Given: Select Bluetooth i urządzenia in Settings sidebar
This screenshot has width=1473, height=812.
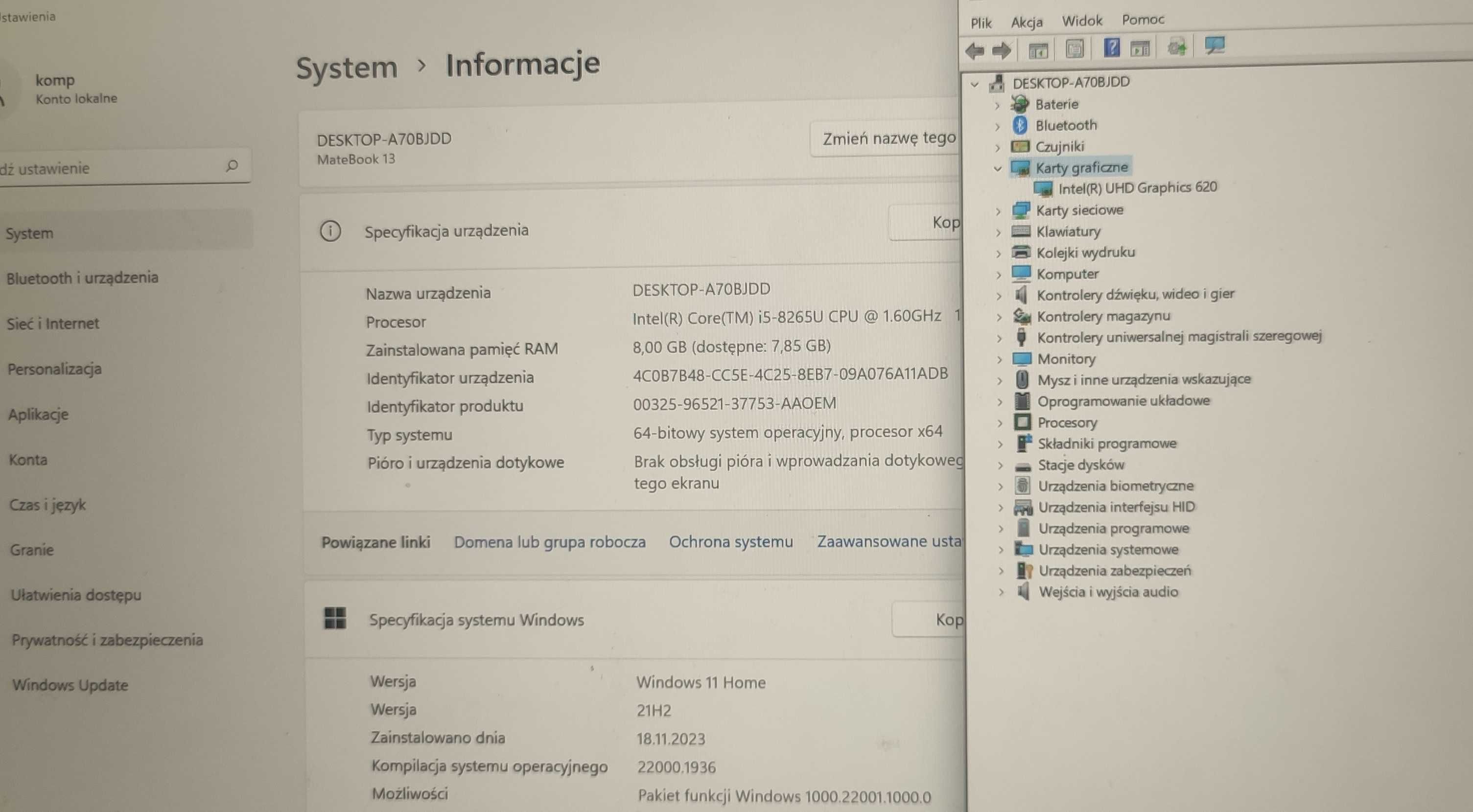Looking at the screenshot, I should pyautogui.click(x=82, y=278).
